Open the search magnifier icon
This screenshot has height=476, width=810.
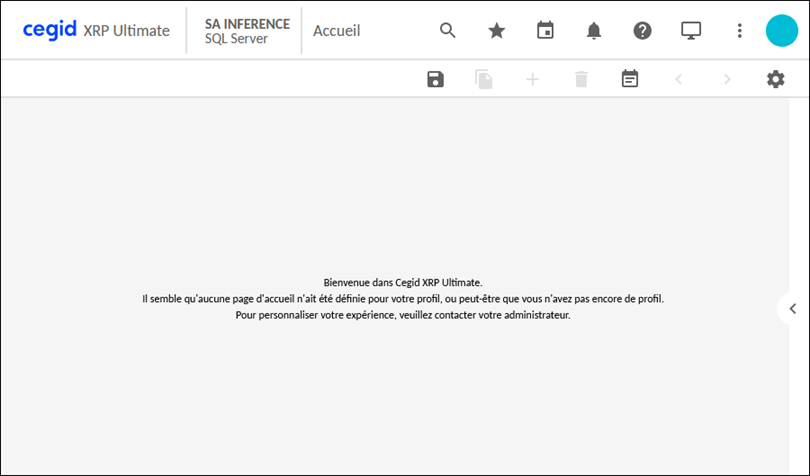tap(448, 30)
